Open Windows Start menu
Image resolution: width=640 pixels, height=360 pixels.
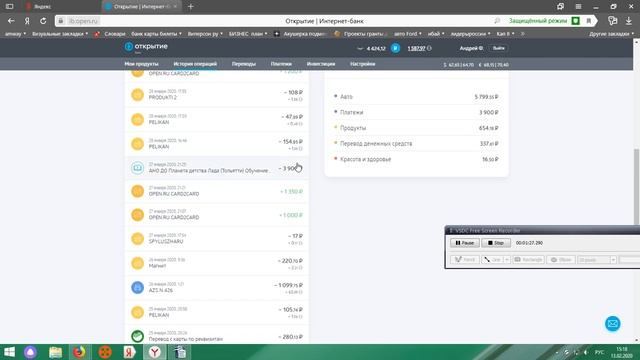point(9,352)
